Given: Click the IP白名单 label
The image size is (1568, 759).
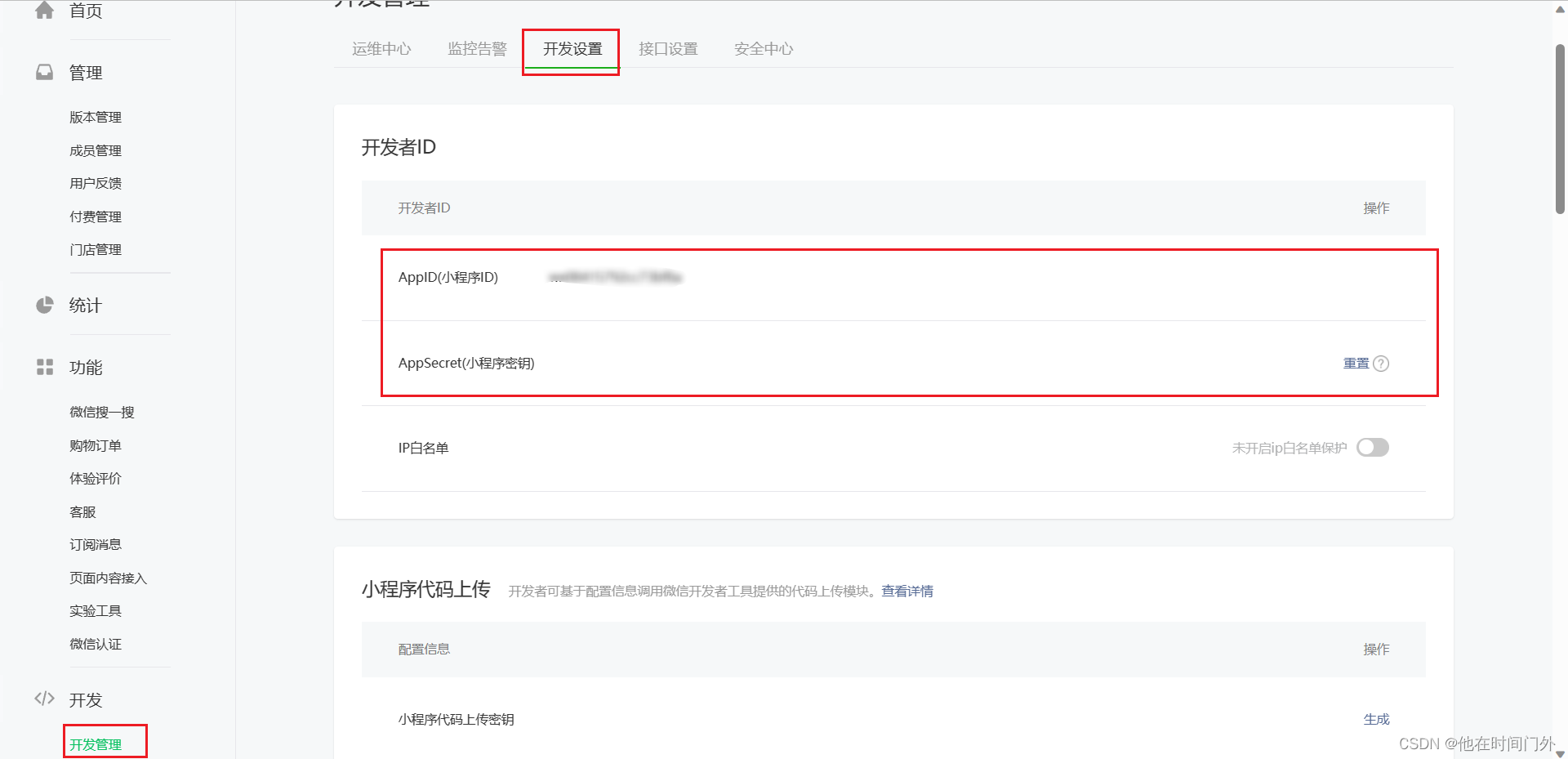Looking at the screenshot, I should pos(423,449).
